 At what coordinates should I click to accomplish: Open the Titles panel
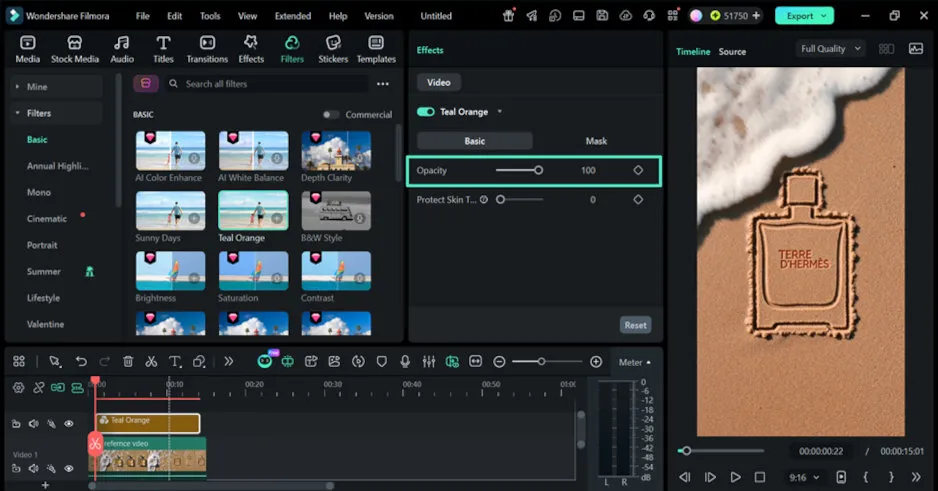163,49
